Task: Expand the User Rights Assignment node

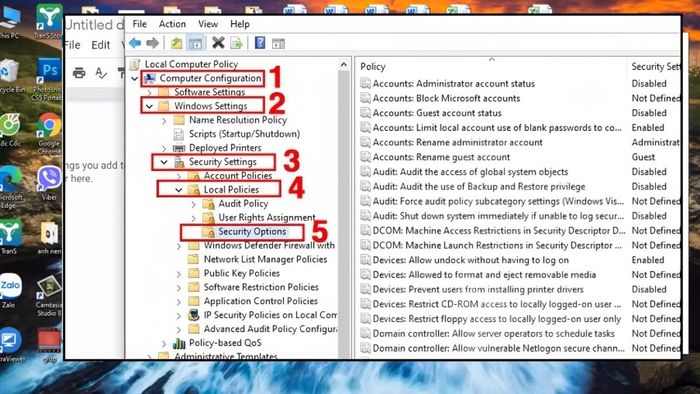Action: point(193,218)
